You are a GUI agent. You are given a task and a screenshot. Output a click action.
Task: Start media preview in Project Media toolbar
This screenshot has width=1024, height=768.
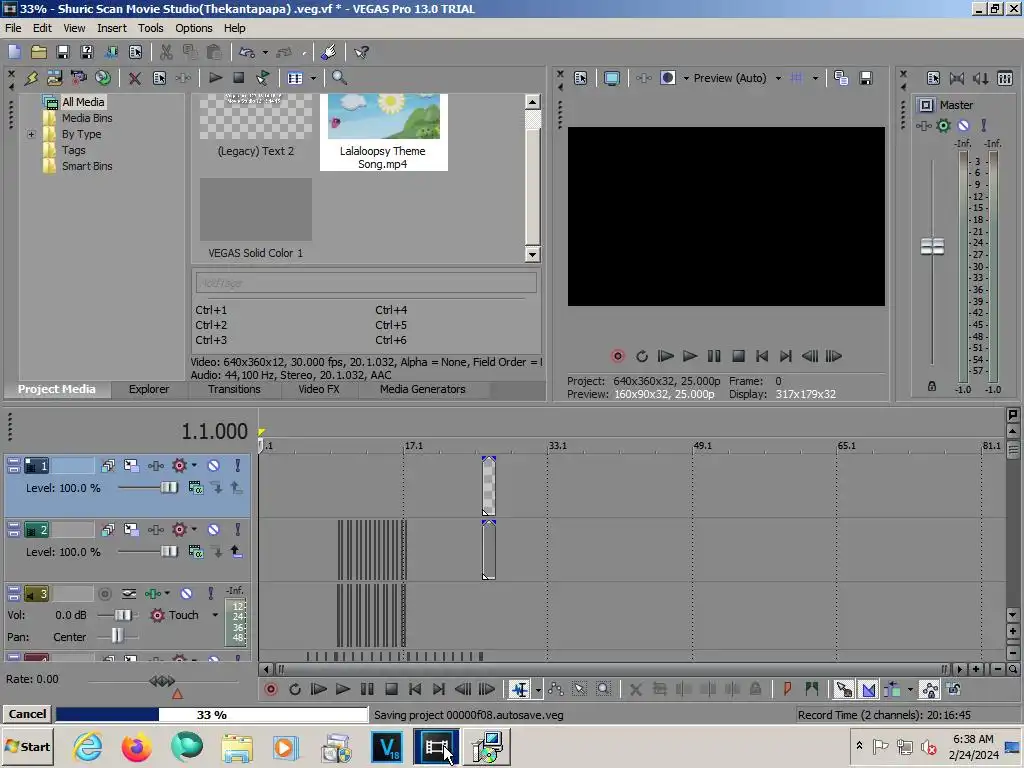pos(215,78)
